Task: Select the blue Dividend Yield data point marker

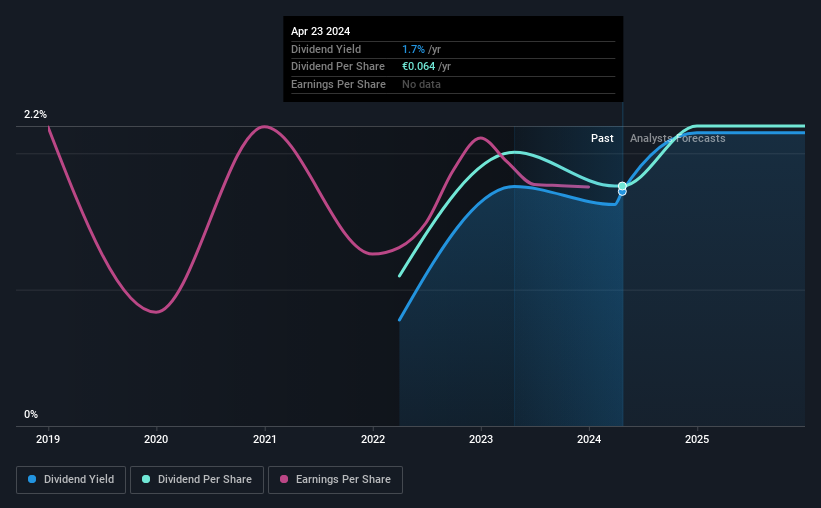Action: click(622, 192)
